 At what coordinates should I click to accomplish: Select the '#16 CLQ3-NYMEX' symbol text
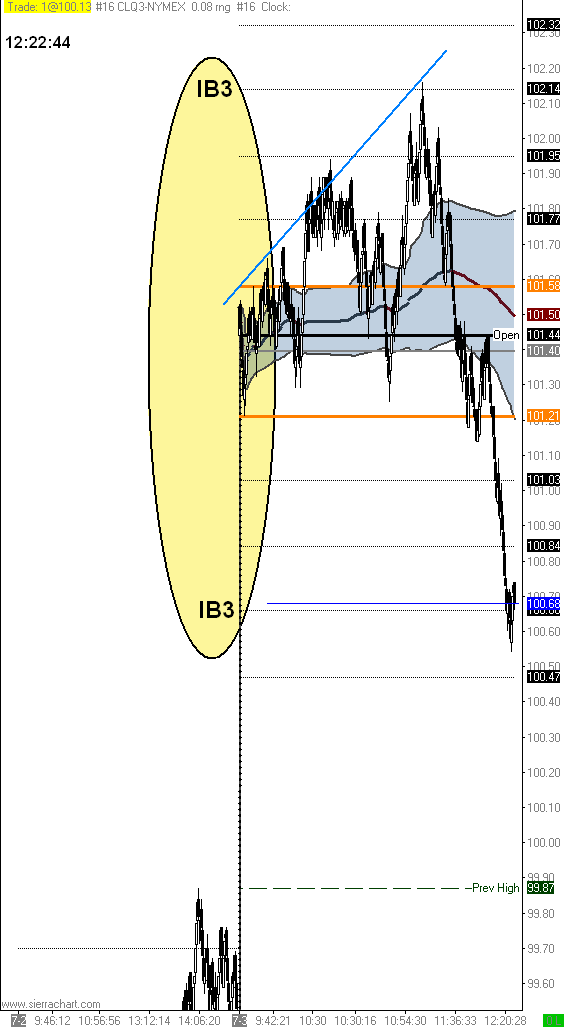pyautogui.click(x=140, y=7)
